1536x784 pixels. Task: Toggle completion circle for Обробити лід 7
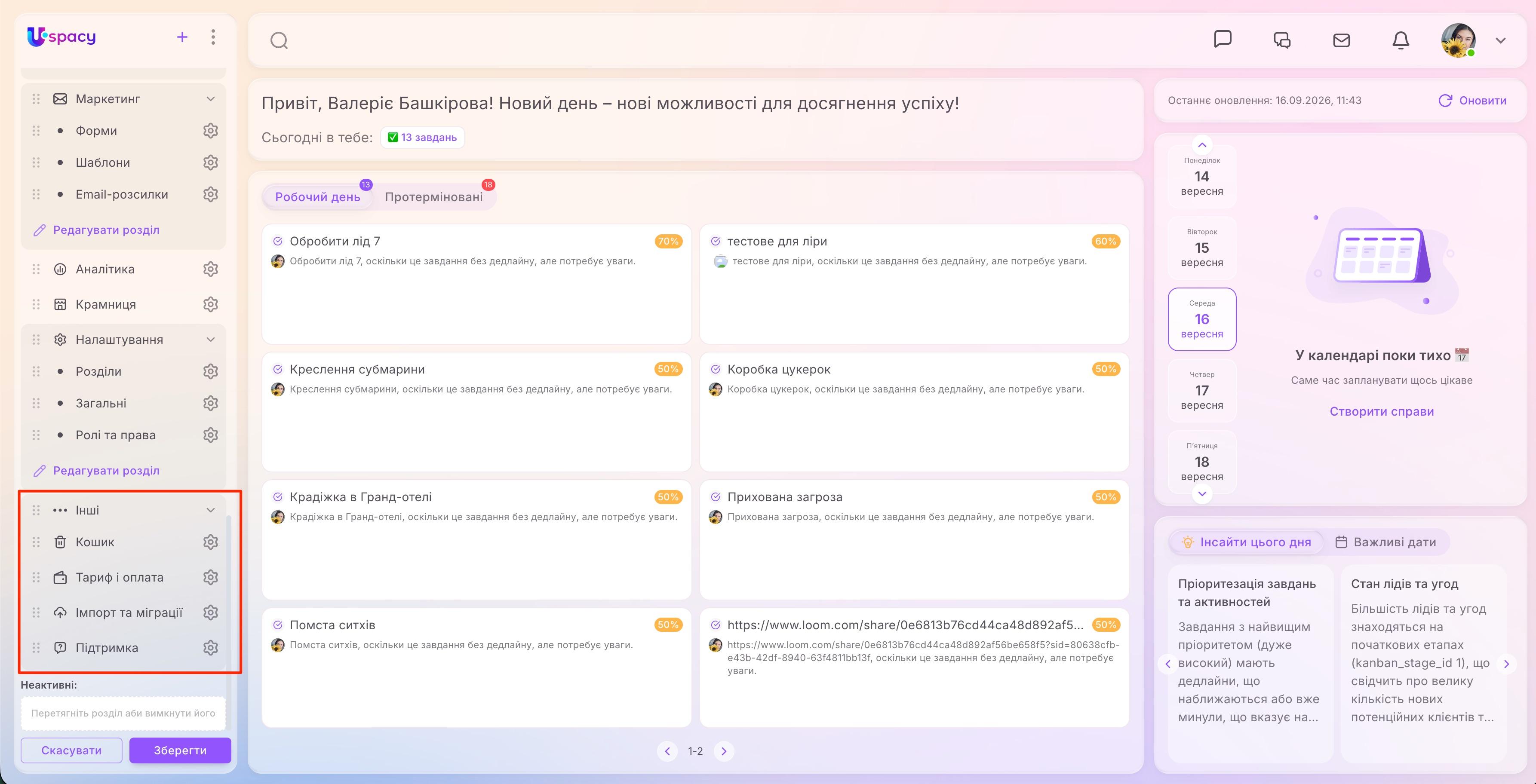[278, 241]
